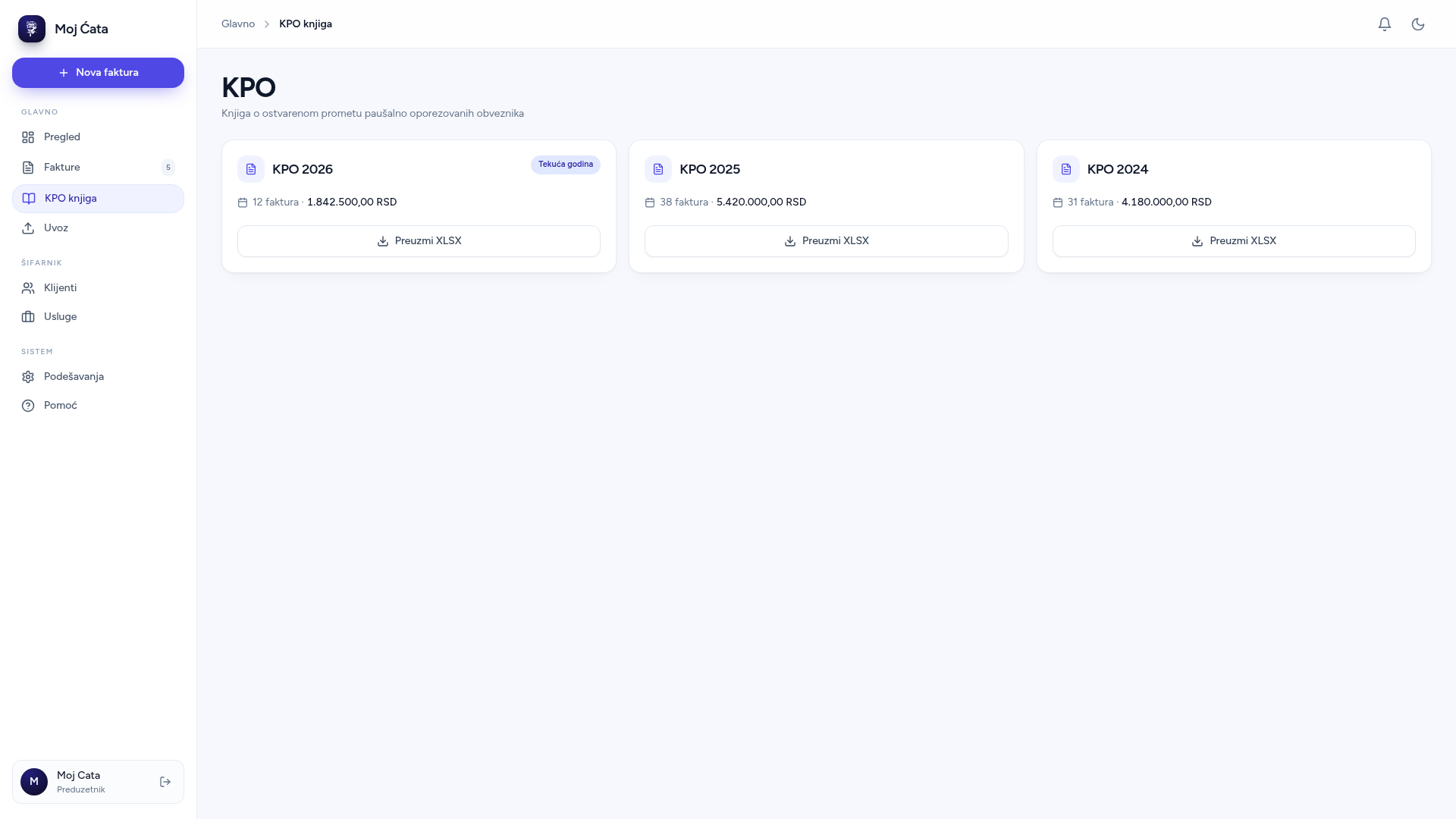Image resolution: width=1456 pixels, height=819 pixels.
Task: Click the KPO knjiga breadcrumb text
Action: click(x=306, y=24)
